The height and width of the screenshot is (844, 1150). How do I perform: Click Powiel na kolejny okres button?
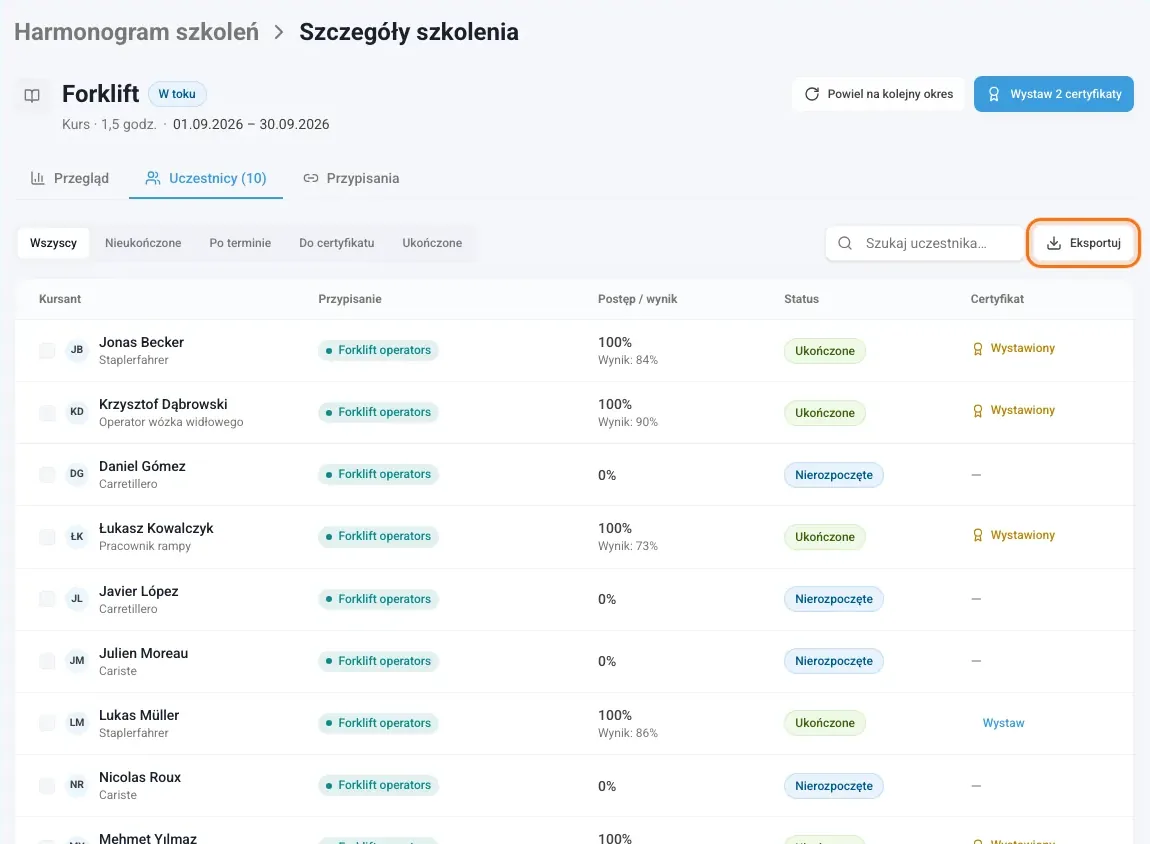click(x=879, y=94)
